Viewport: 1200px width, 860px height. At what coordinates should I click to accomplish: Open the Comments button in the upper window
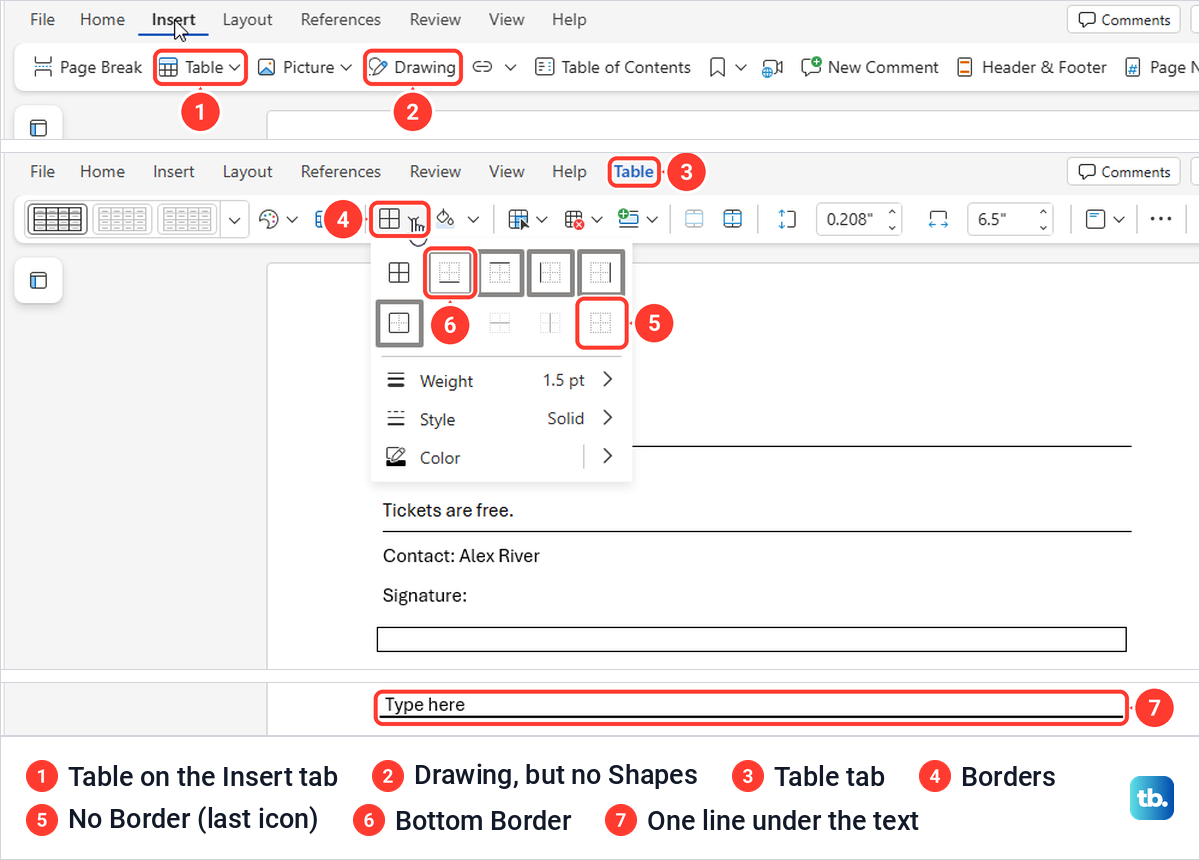pyautogui.click(x=1124, y=19)
